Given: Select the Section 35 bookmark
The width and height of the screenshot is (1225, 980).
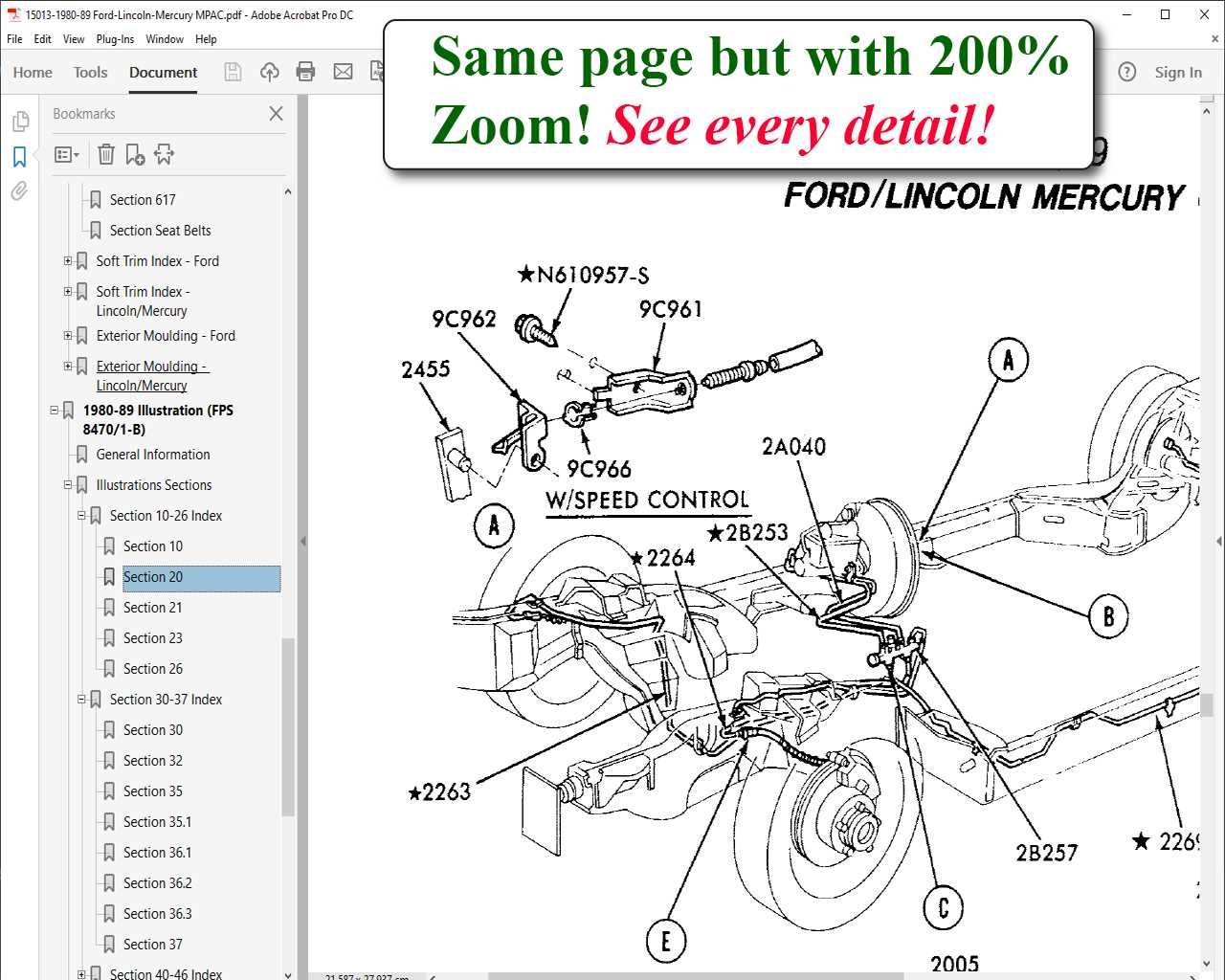Looking at the screenshot, I should tap(153, 791).
